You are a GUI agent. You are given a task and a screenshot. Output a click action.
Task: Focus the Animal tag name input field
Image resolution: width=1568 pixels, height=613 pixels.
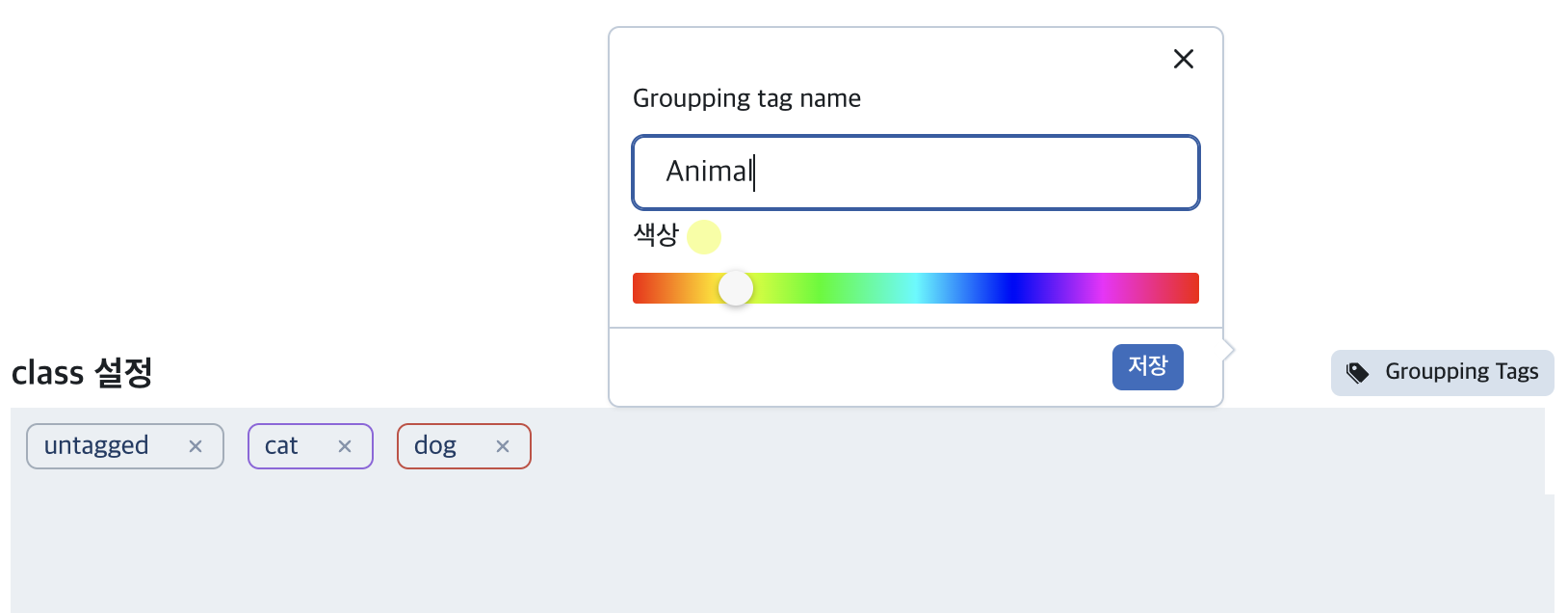(x=916, y=173)
